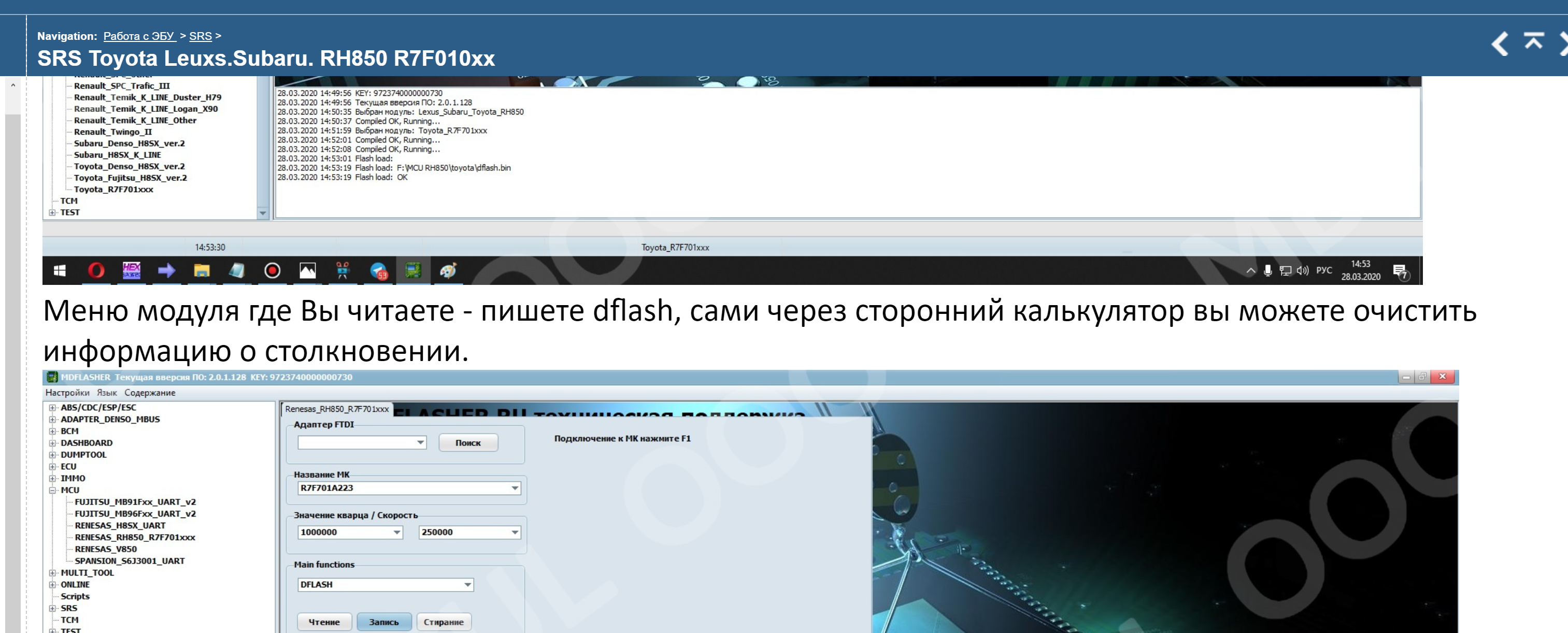The width and height of the screenshot is (1568, 633).
Task: Click the Стирание button
Action: (444, 622)
